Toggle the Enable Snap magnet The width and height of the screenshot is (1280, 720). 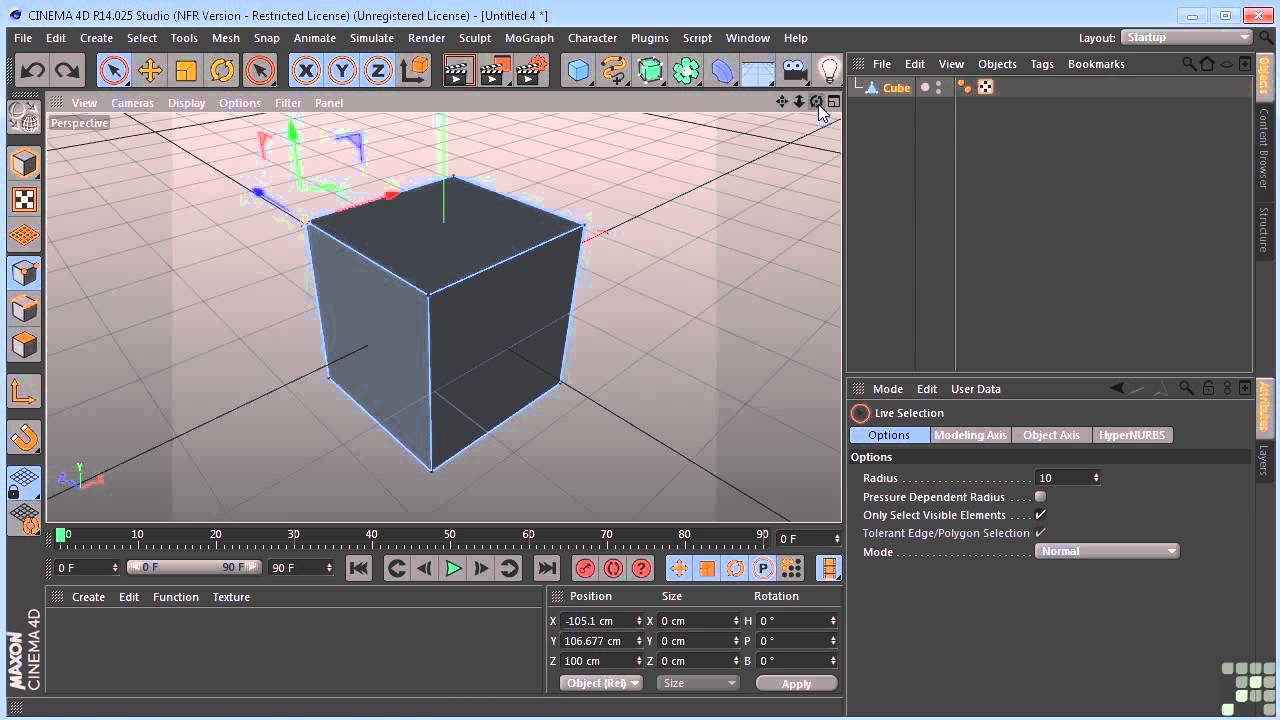[24, 437]
